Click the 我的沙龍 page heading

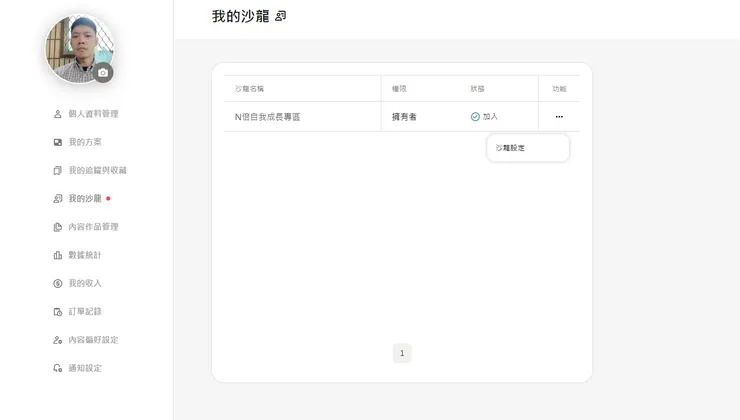[240, 16]
